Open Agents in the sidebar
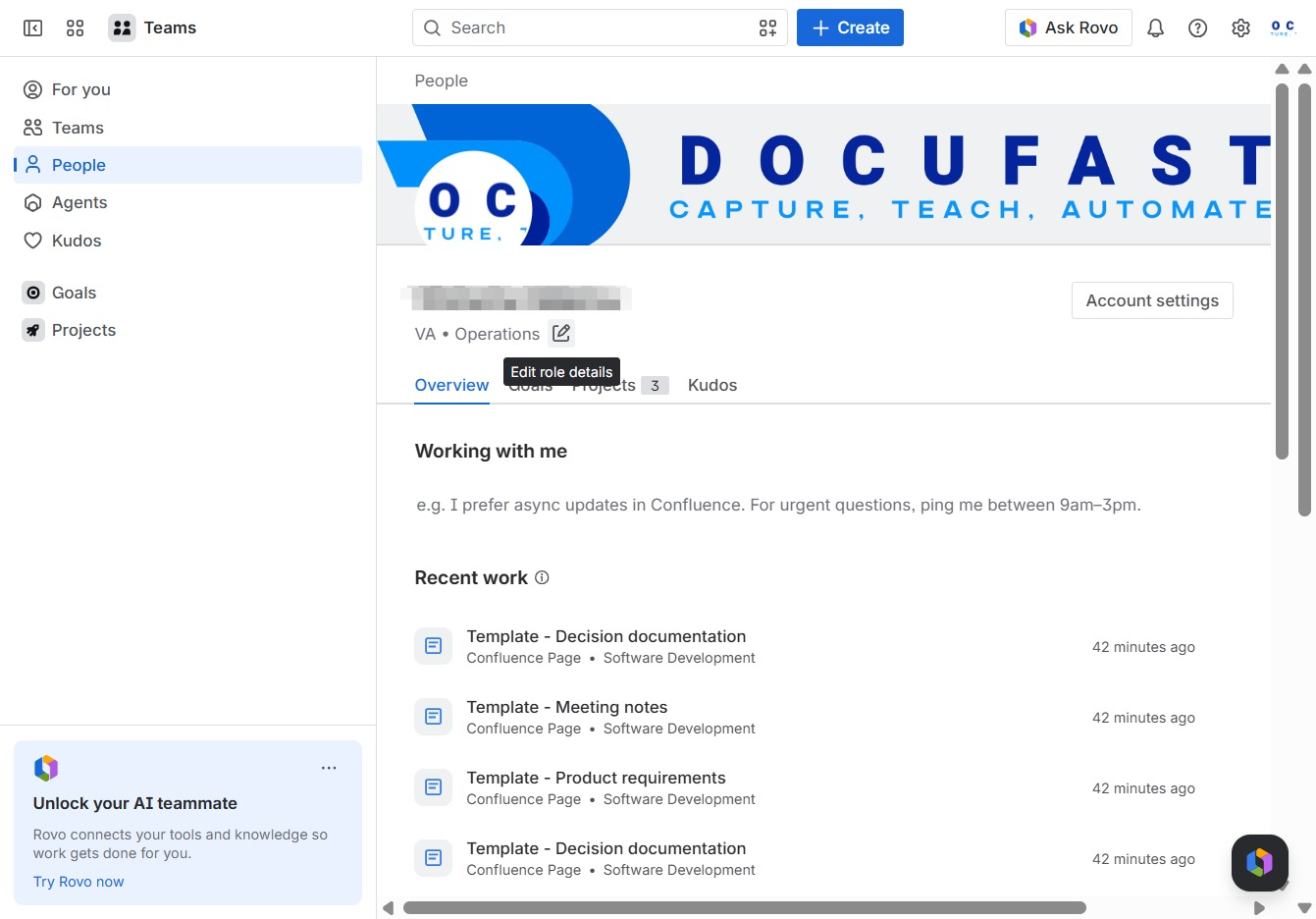This screenshot has height=919, width=1316. click(187, 202)
